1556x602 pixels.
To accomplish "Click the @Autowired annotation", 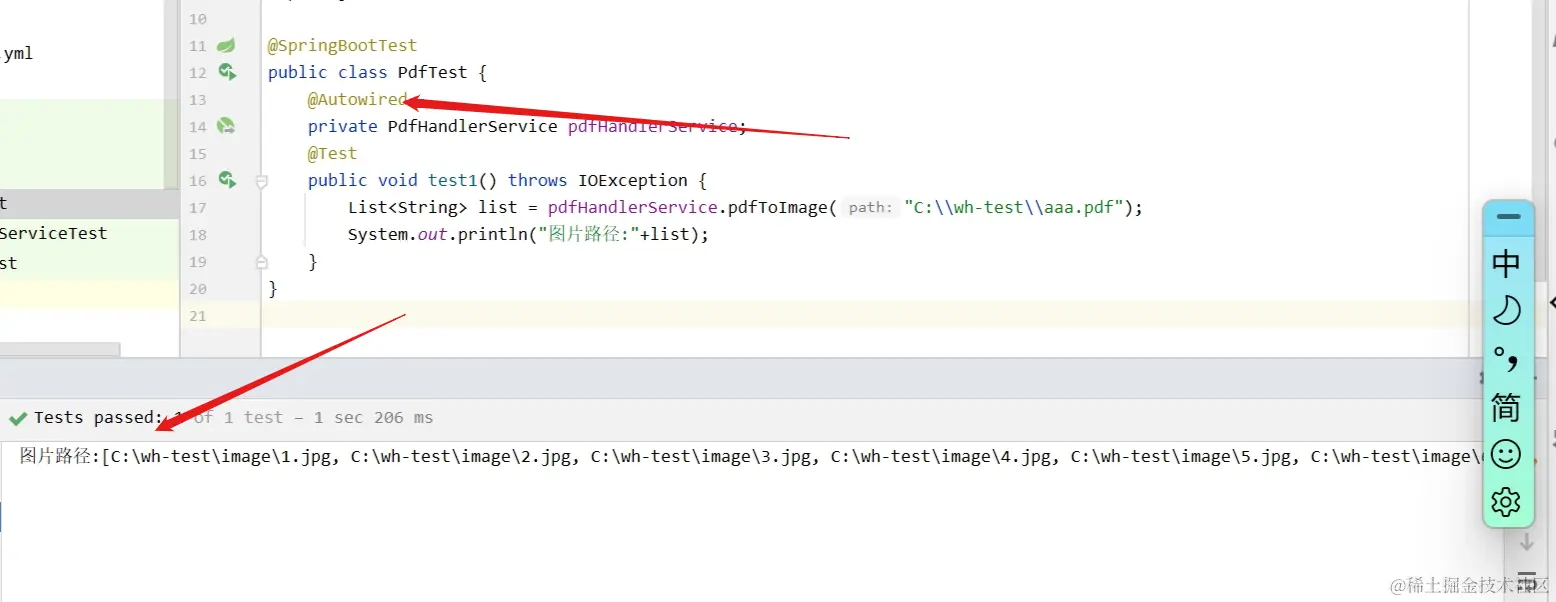I will click(357, 99).
